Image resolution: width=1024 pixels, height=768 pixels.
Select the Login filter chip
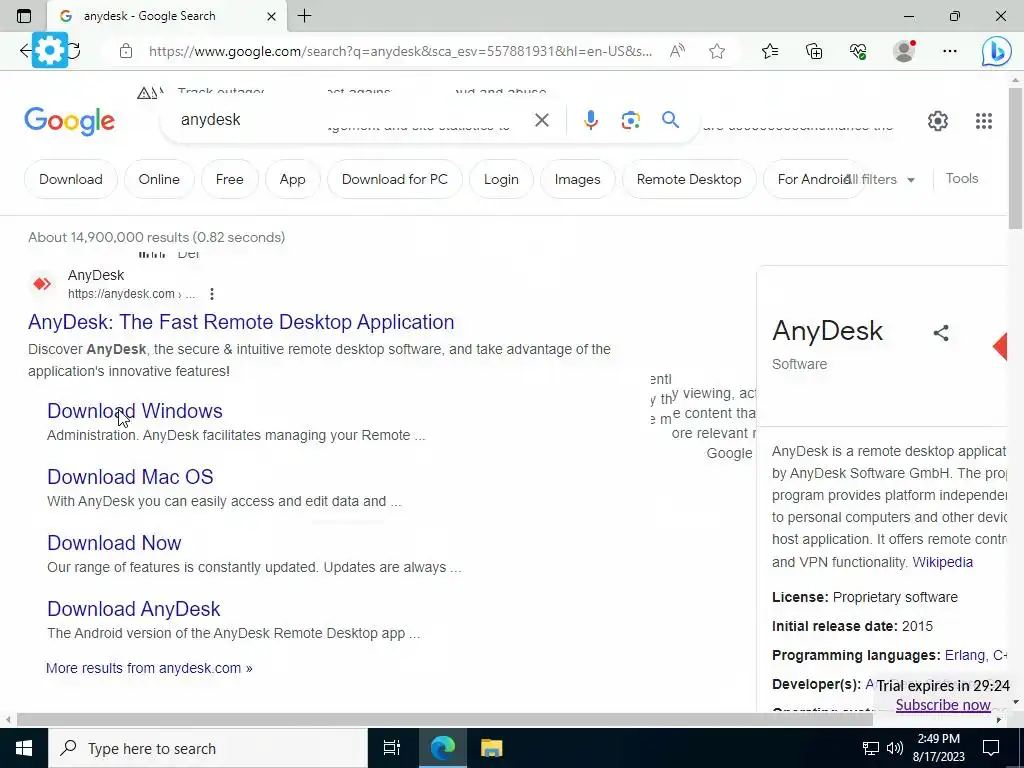501,179
